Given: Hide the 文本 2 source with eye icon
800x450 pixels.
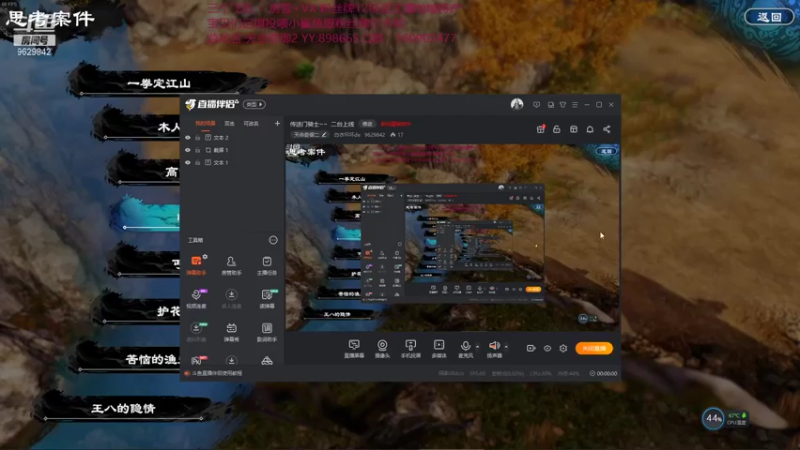Looking at the screenshot, I should point(188,138).
